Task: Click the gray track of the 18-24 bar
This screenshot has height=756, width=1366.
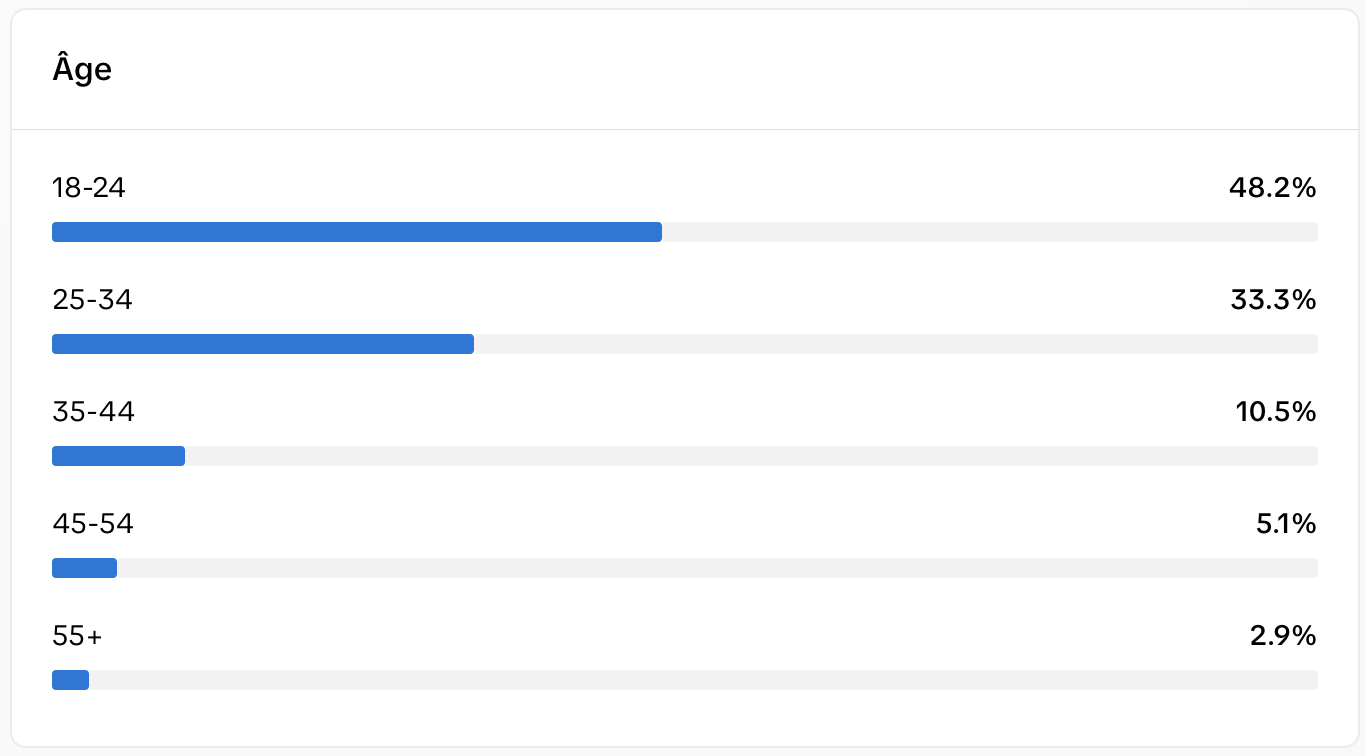Action: 990,232
